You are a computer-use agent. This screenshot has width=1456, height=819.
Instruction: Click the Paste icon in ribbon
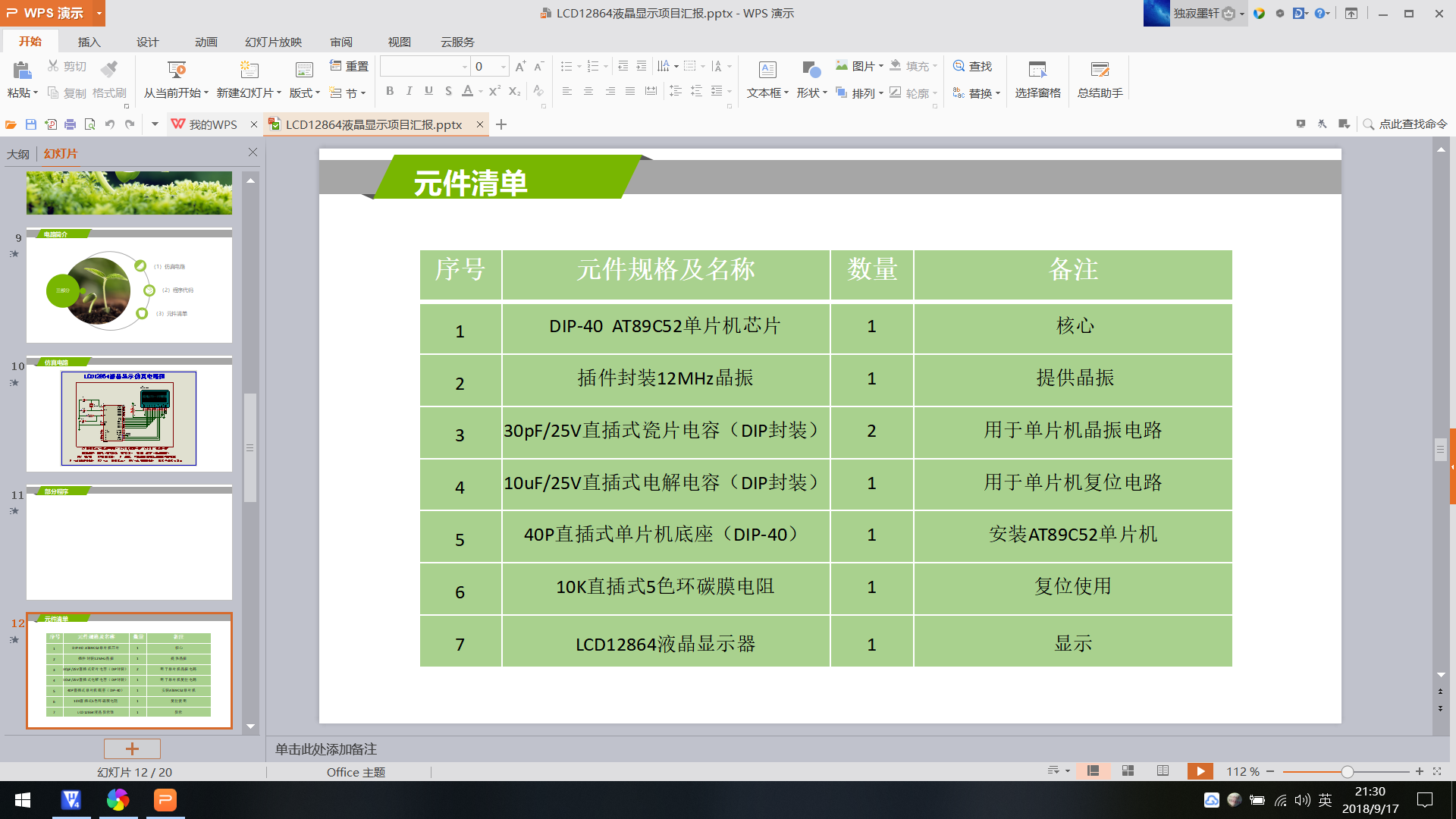tap(21, 71)
